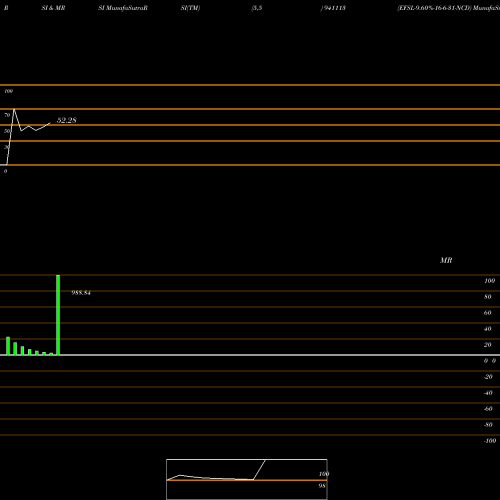The height and width of the screenshot is (500, 500).
Task: Click the -100 label on MR axis
Action: (490, 441)
